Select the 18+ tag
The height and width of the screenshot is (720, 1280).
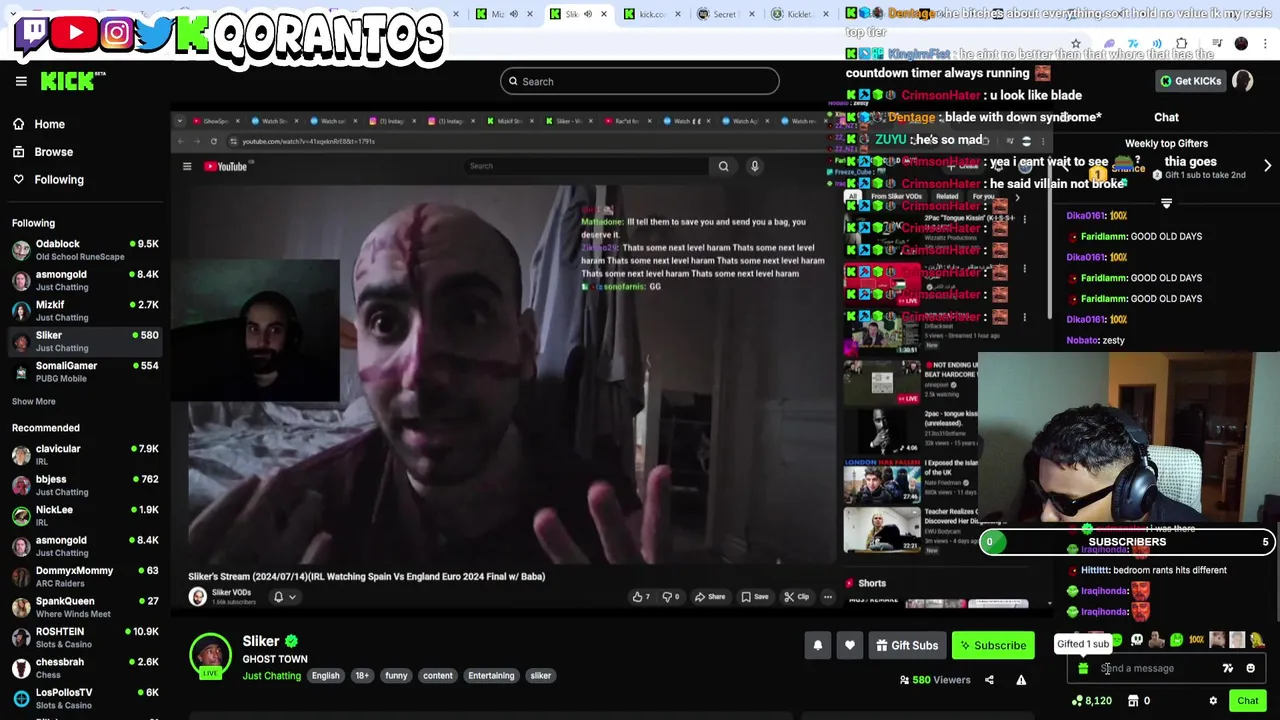[362, 676]
